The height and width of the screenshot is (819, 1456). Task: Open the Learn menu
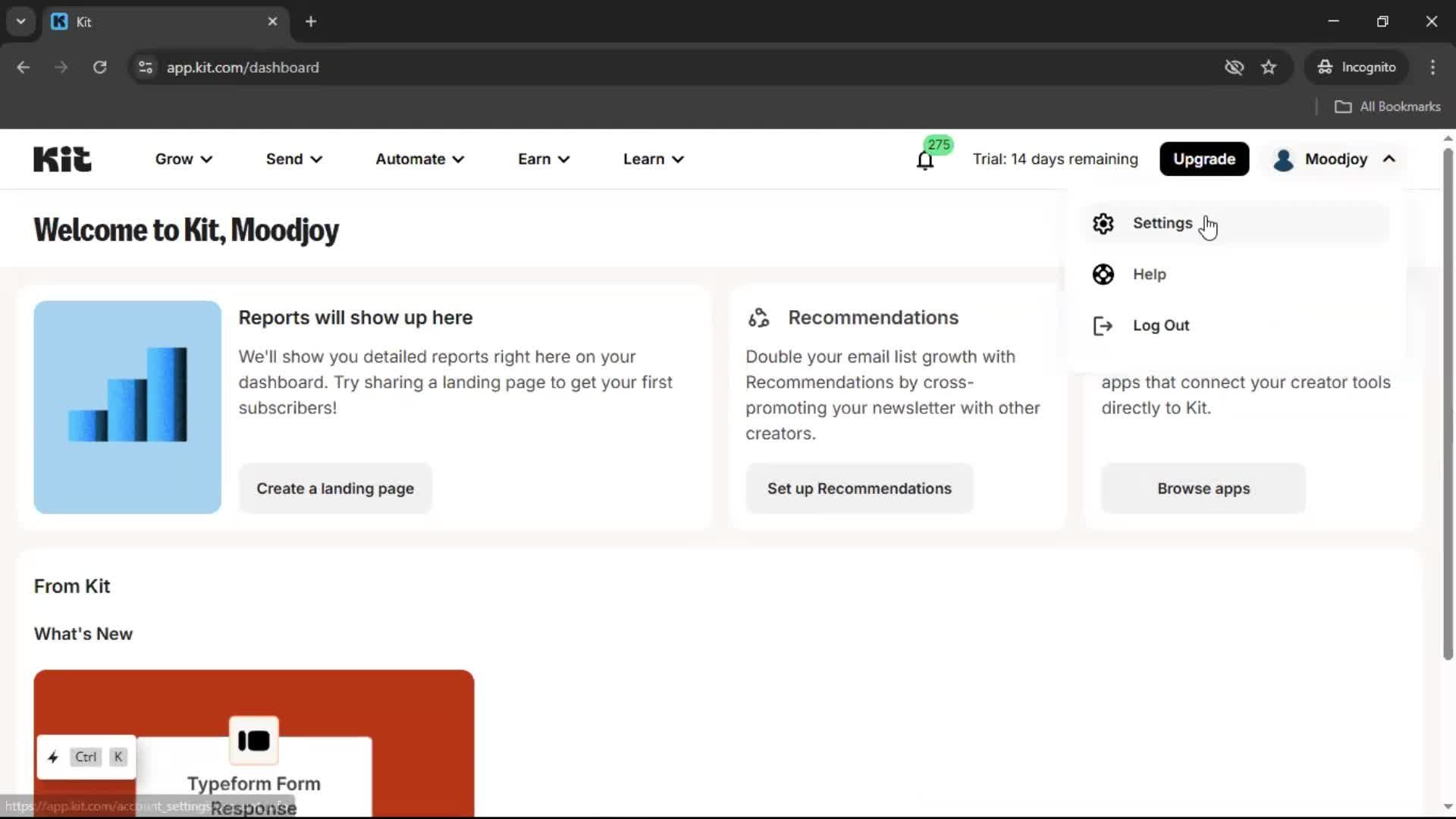tap(653, 159)
